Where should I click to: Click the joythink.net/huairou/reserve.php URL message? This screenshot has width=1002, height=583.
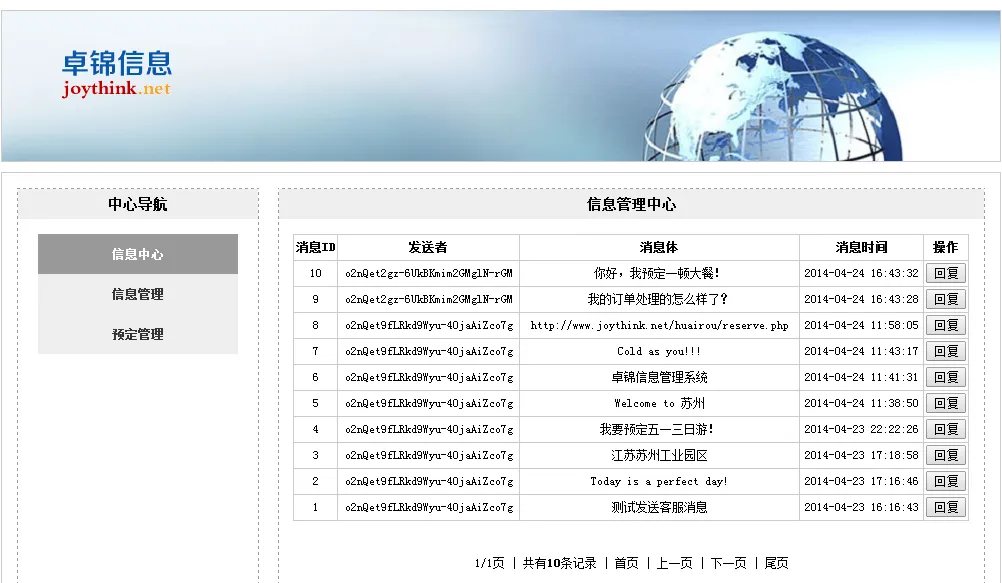659,325
